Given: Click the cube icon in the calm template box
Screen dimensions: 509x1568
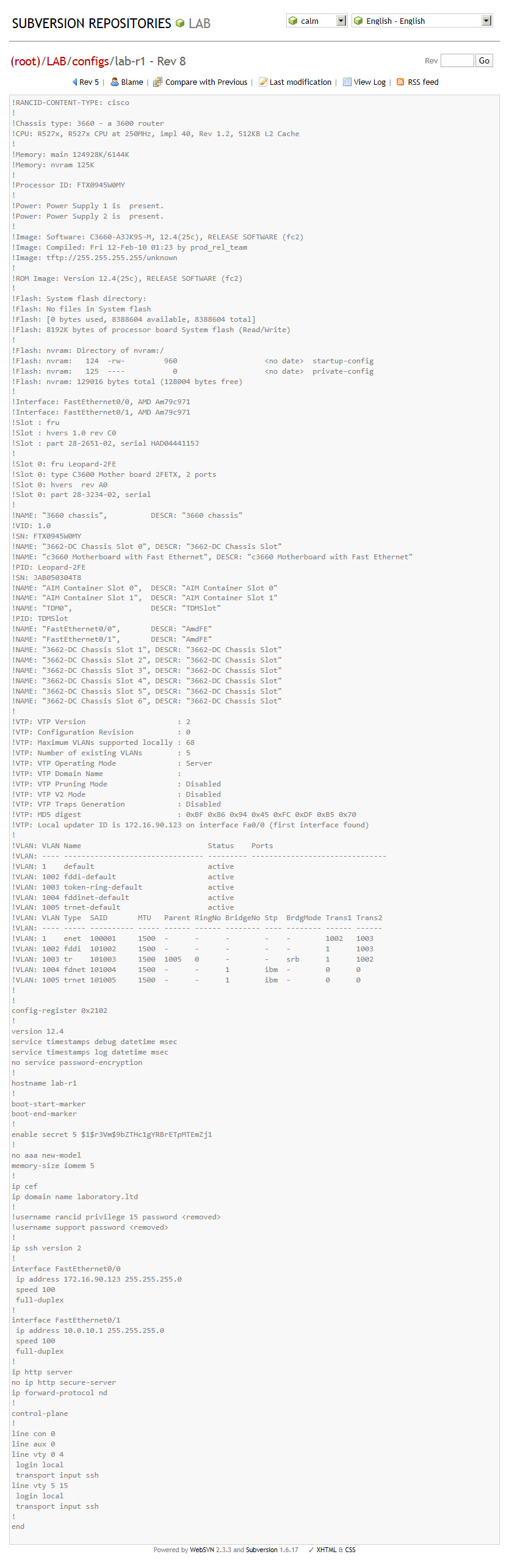Looking at the screenshot, I should point(293,21).
